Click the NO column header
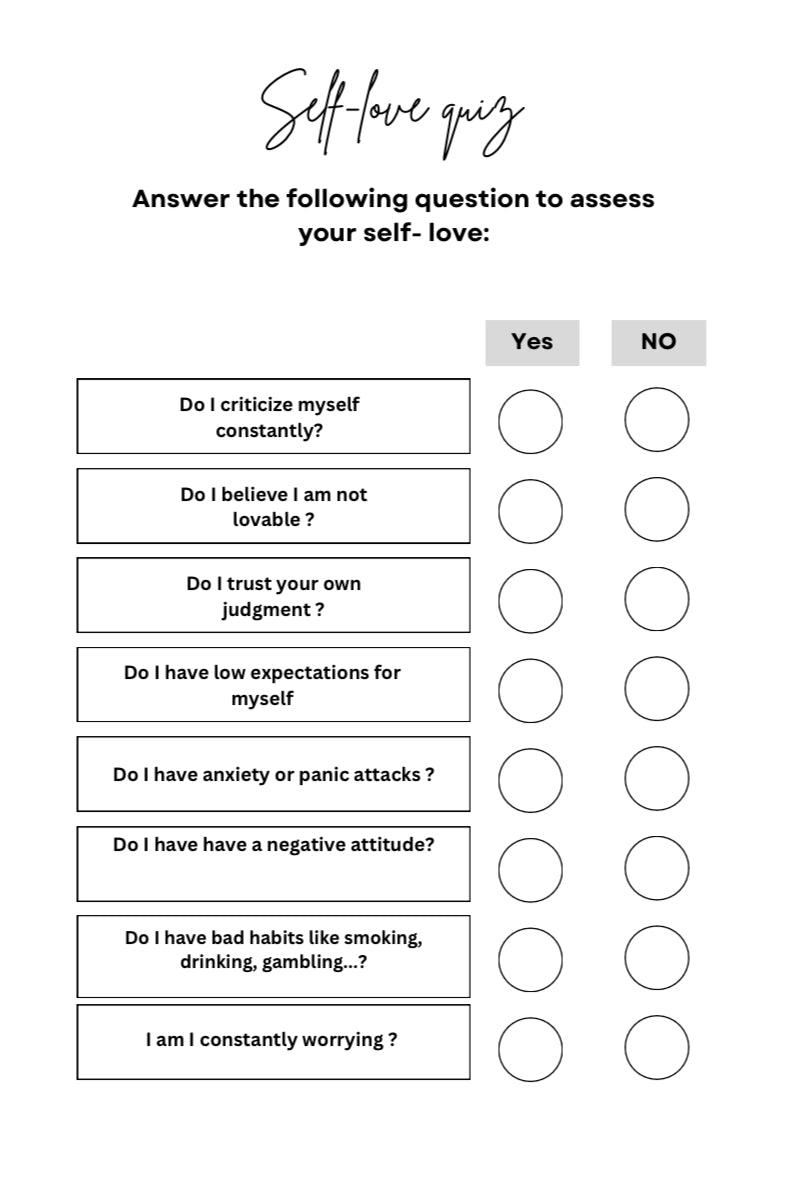This screenshot has width=786, height=1185. [658, 342]
